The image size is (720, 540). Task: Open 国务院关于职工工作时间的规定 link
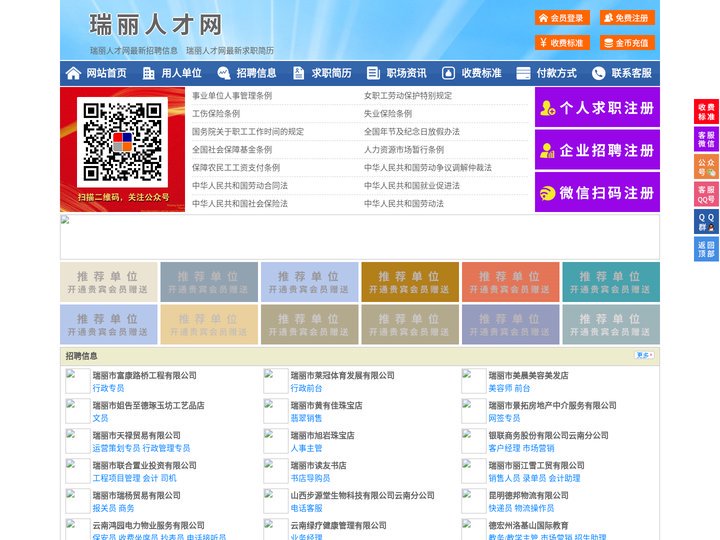coord(248,131)
